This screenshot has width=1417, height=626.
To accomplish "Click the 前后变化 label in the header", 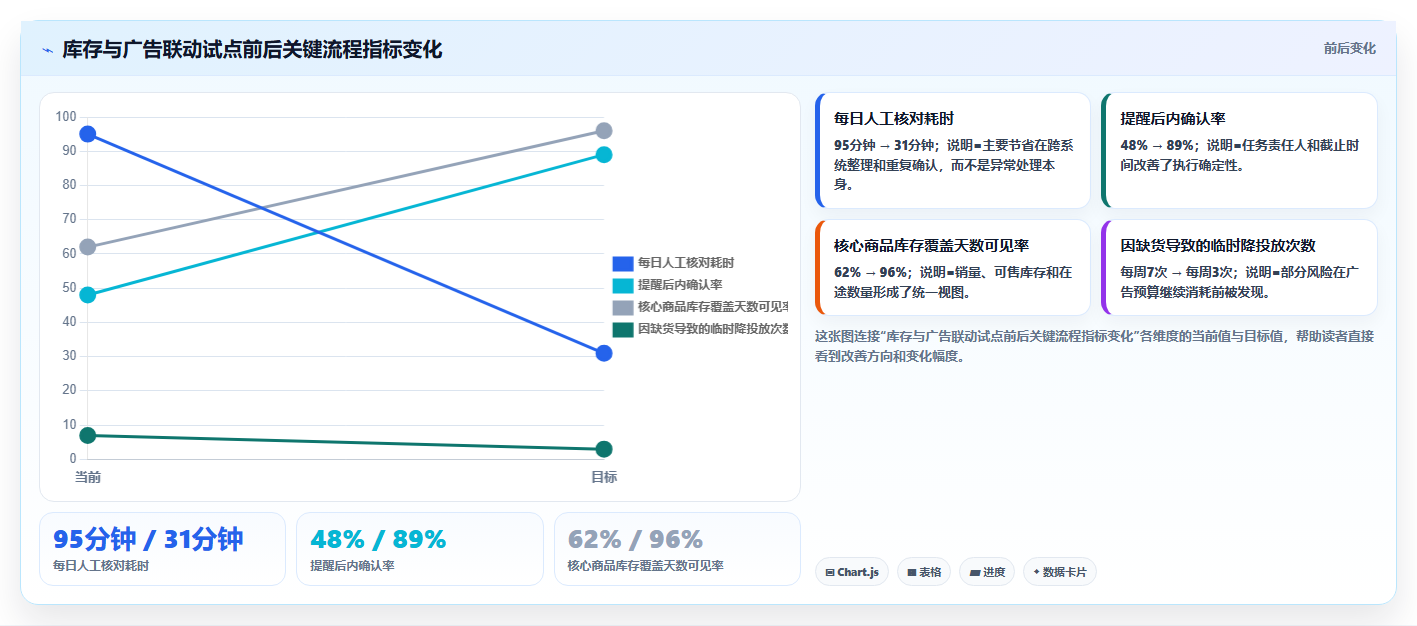I will point(1349,48).
